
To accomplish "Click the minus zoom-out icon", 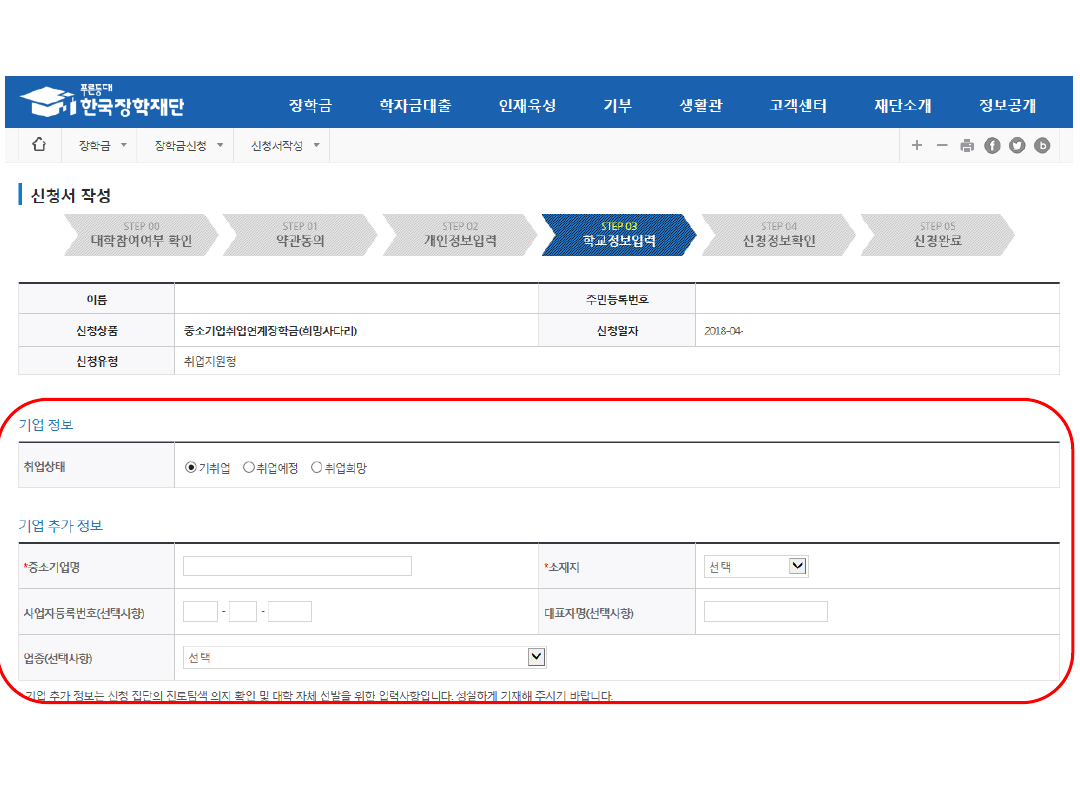I will point(942,146).
